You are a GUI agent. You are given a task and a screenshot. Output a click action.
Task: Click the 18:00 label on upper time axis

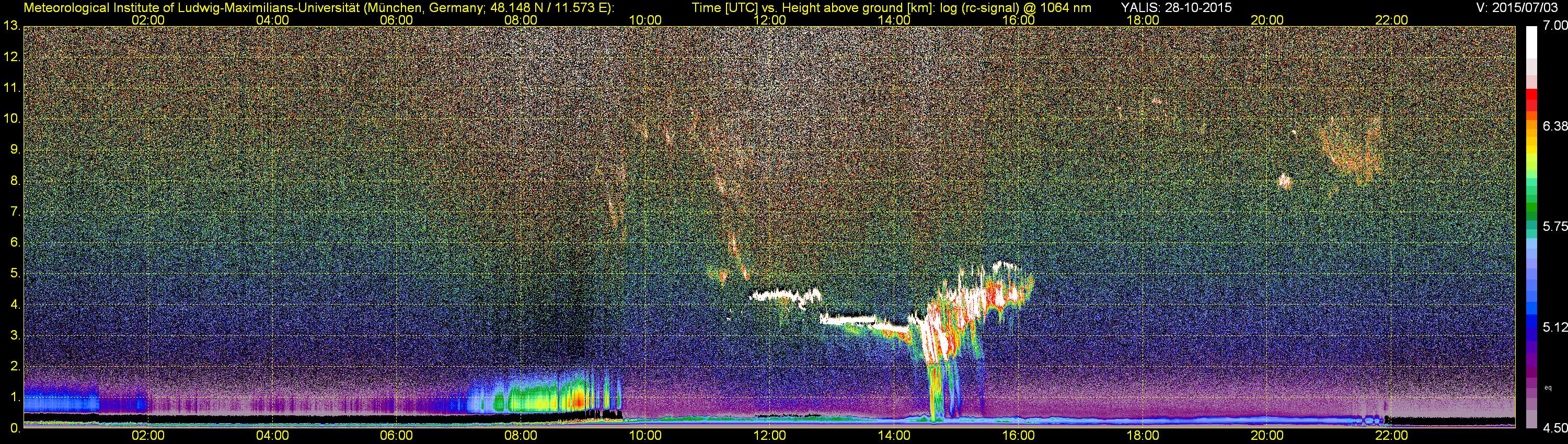[x=1143, y=20]
